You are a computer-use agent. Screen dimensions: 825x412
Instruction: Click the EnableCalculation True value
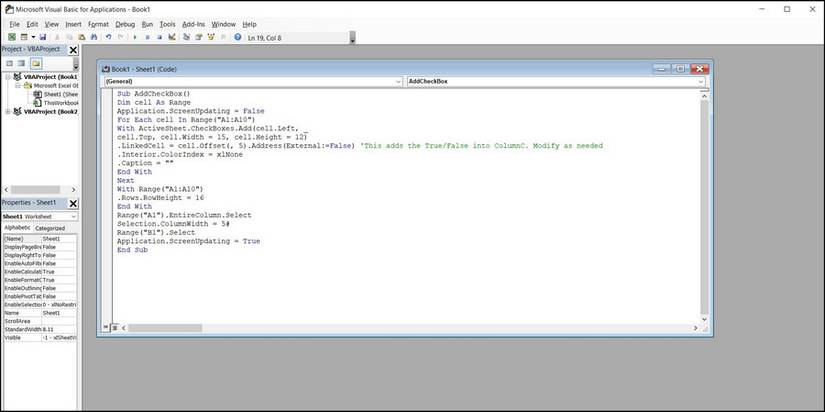click(59, 272)
